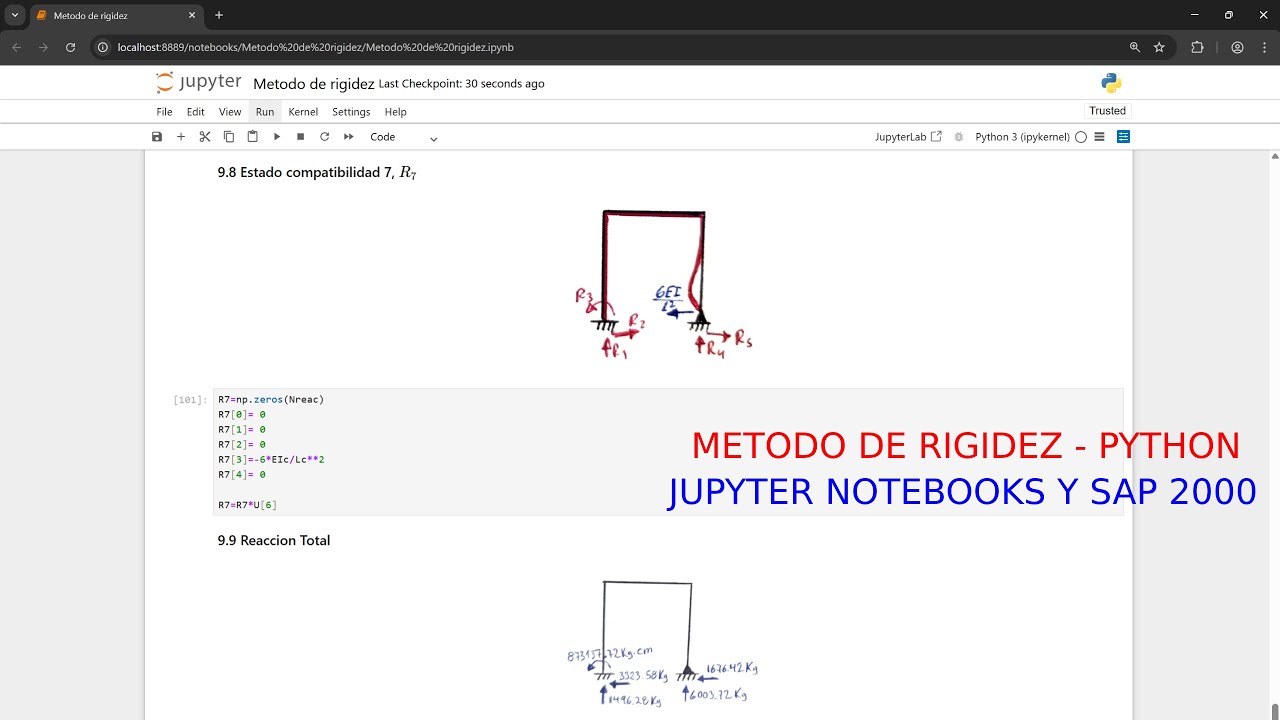Open the Chrome three-dot menu

click(1262, 47)
